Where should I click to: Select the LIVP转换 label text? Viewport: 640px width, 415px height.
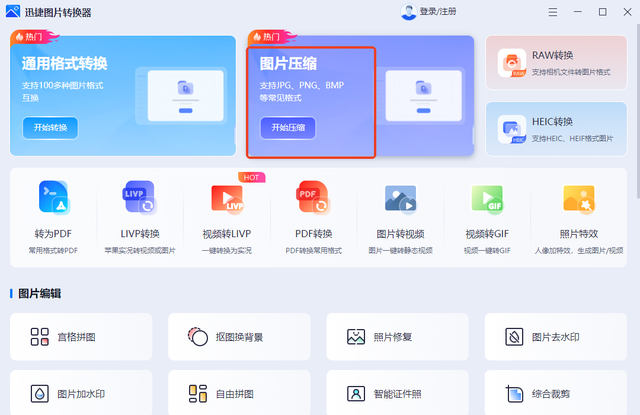pyautogui.click(x=140, y=234)
